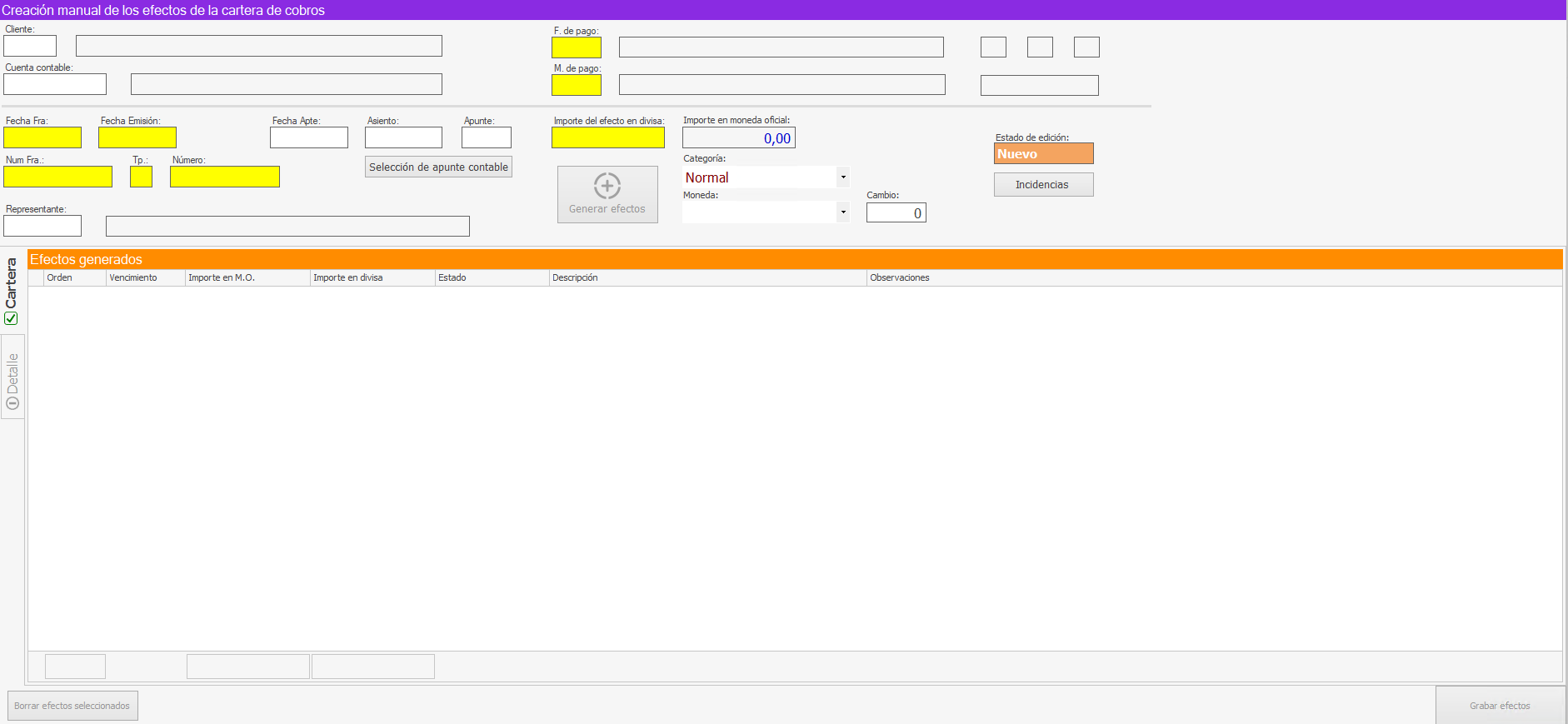Screen dimensions: 1568x724
Task: Click the Num Fra. input box
Action: (57, 177)
